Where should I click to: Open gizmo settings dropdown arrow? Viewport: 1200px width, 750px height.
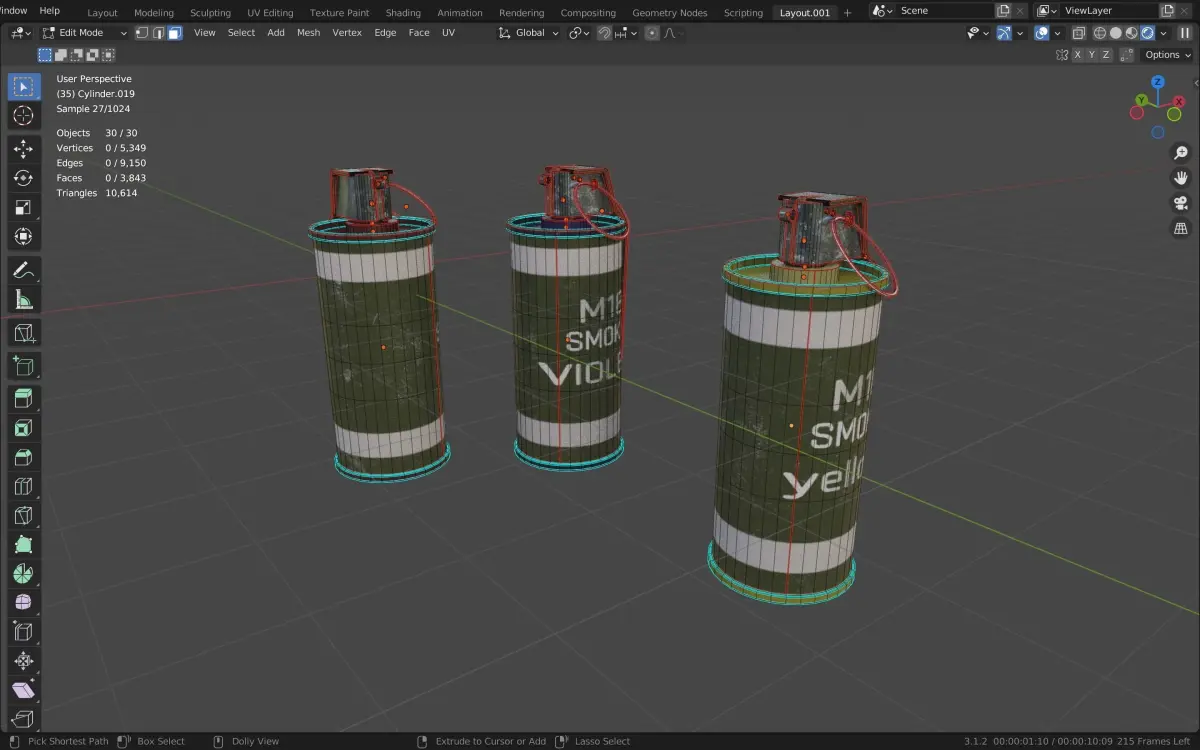point(1019,33)
